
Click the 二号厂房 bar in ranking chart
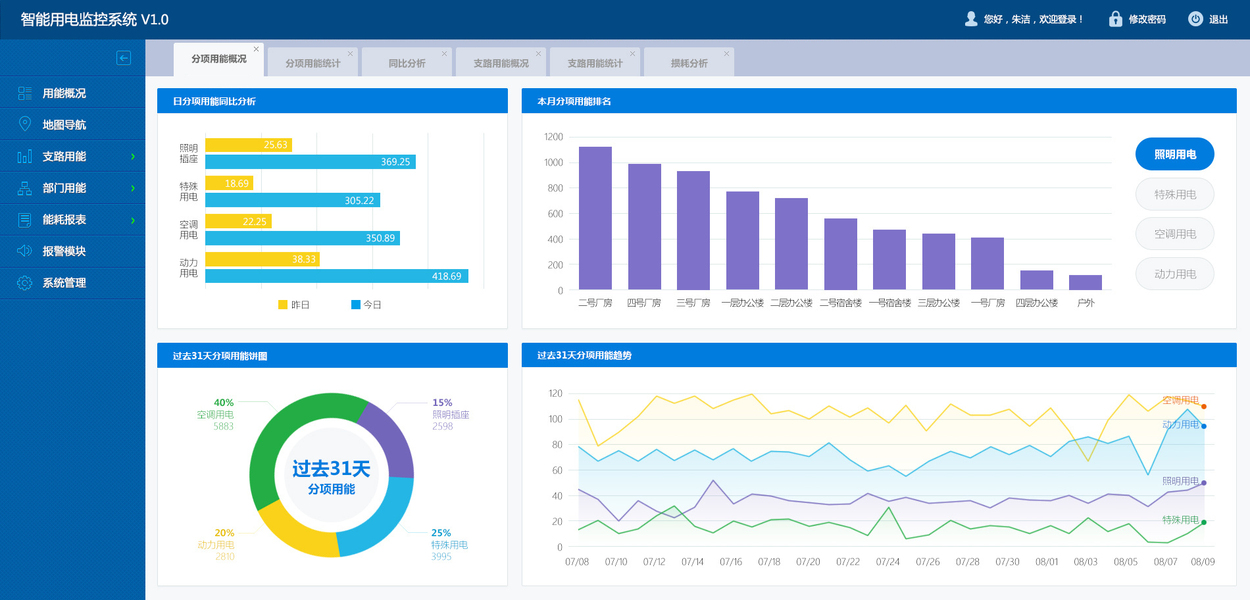(x=595, y=218)
